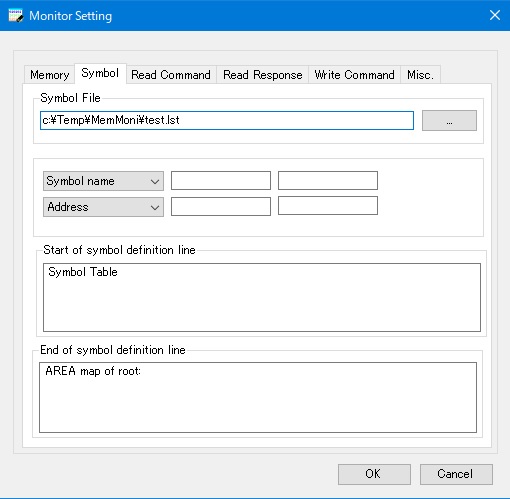Browse for symbol file with ... button
Screen dimensions: 510x499
(449, 120)
